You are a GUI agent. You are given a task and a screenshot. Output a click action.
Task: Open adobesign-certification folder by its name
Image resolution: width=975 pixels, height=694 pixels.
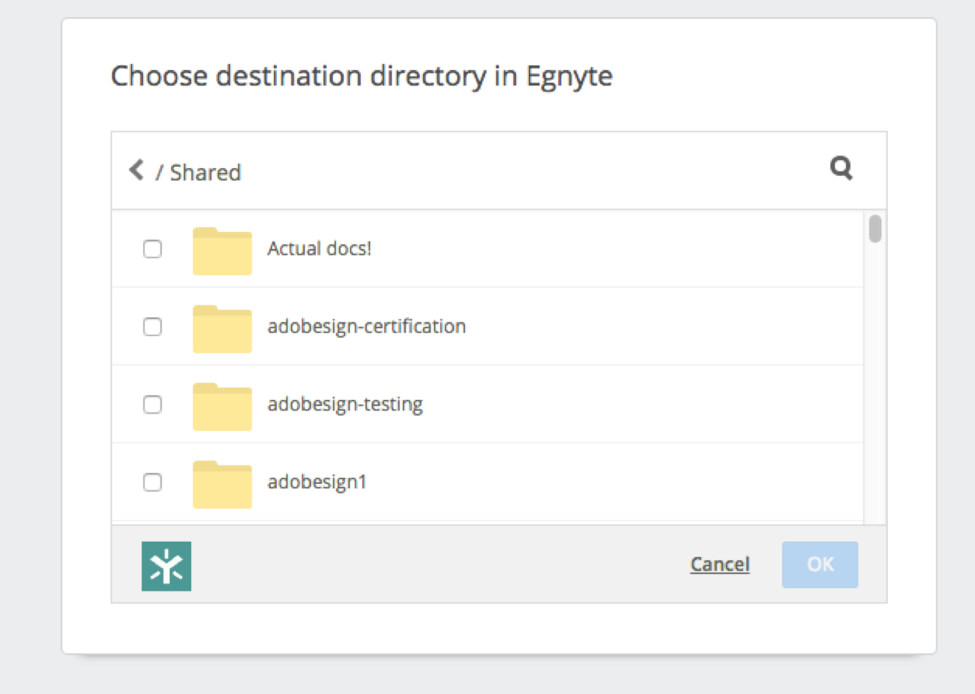(x=366, y=326)
